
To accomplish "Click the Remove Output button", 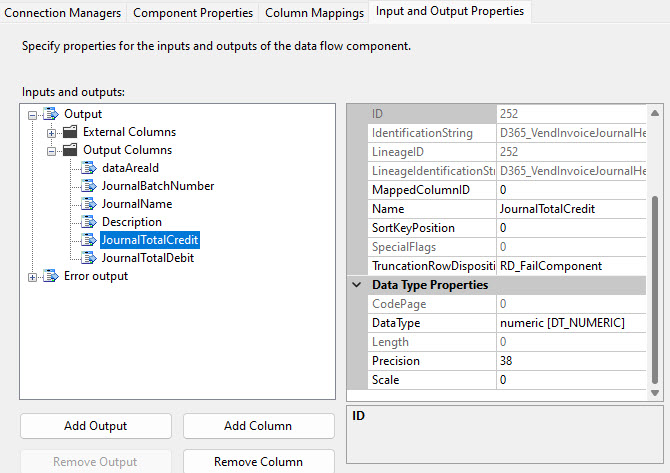I will pyautogui.click(x=96, y=461).
